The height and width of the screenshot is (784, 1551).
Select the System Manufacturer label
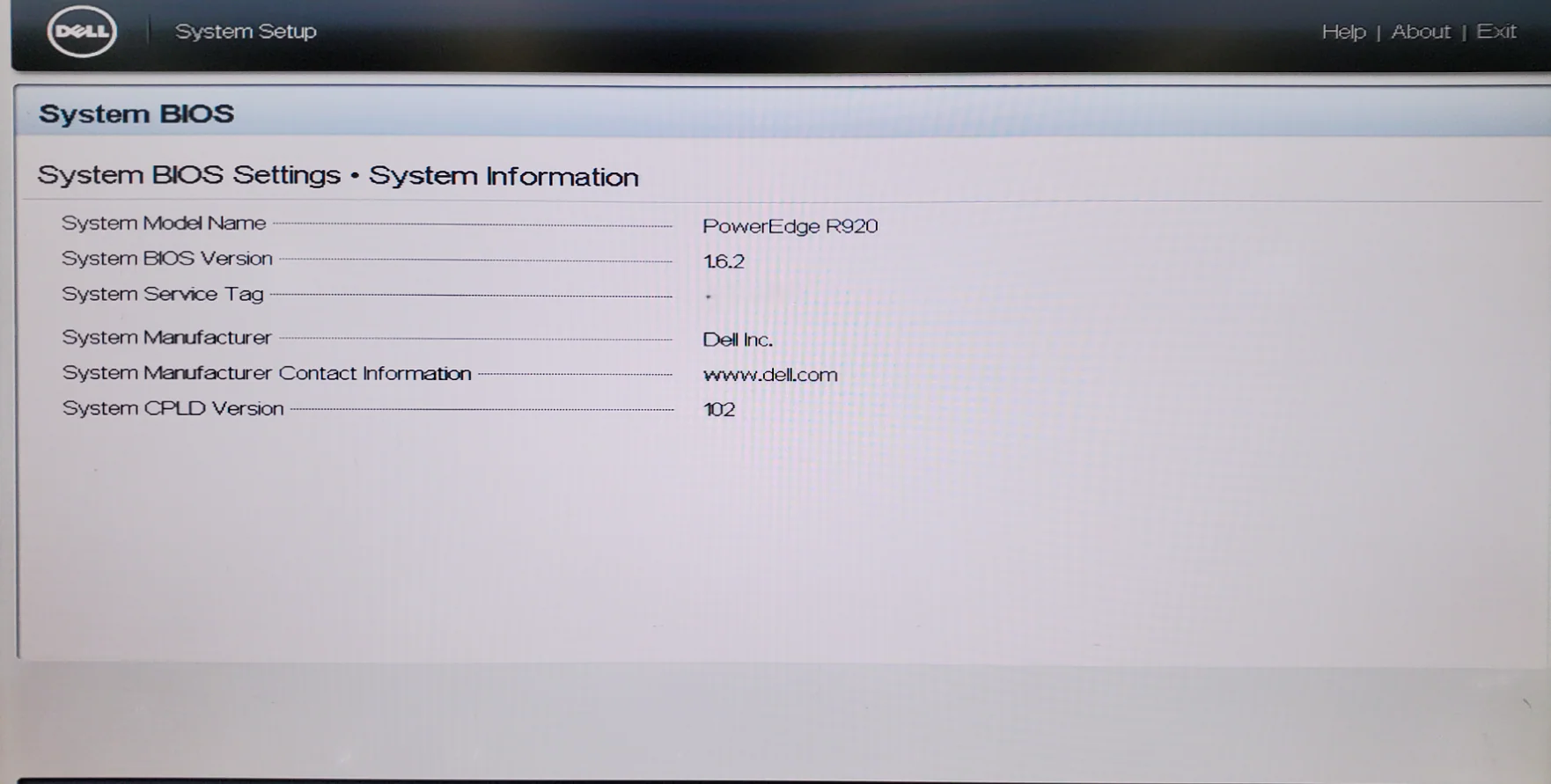click(166, 338)
